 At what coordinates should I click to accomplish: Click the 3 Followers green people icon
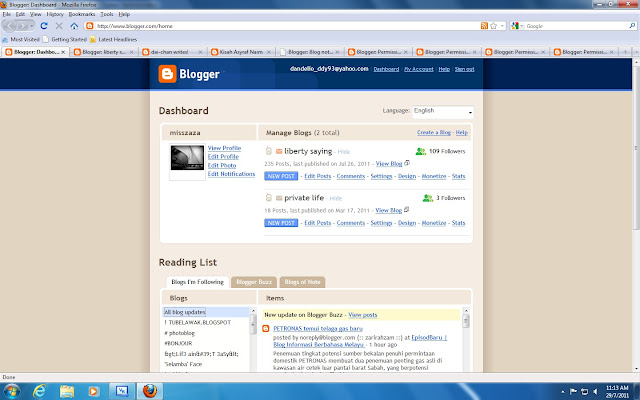[427, 198]
